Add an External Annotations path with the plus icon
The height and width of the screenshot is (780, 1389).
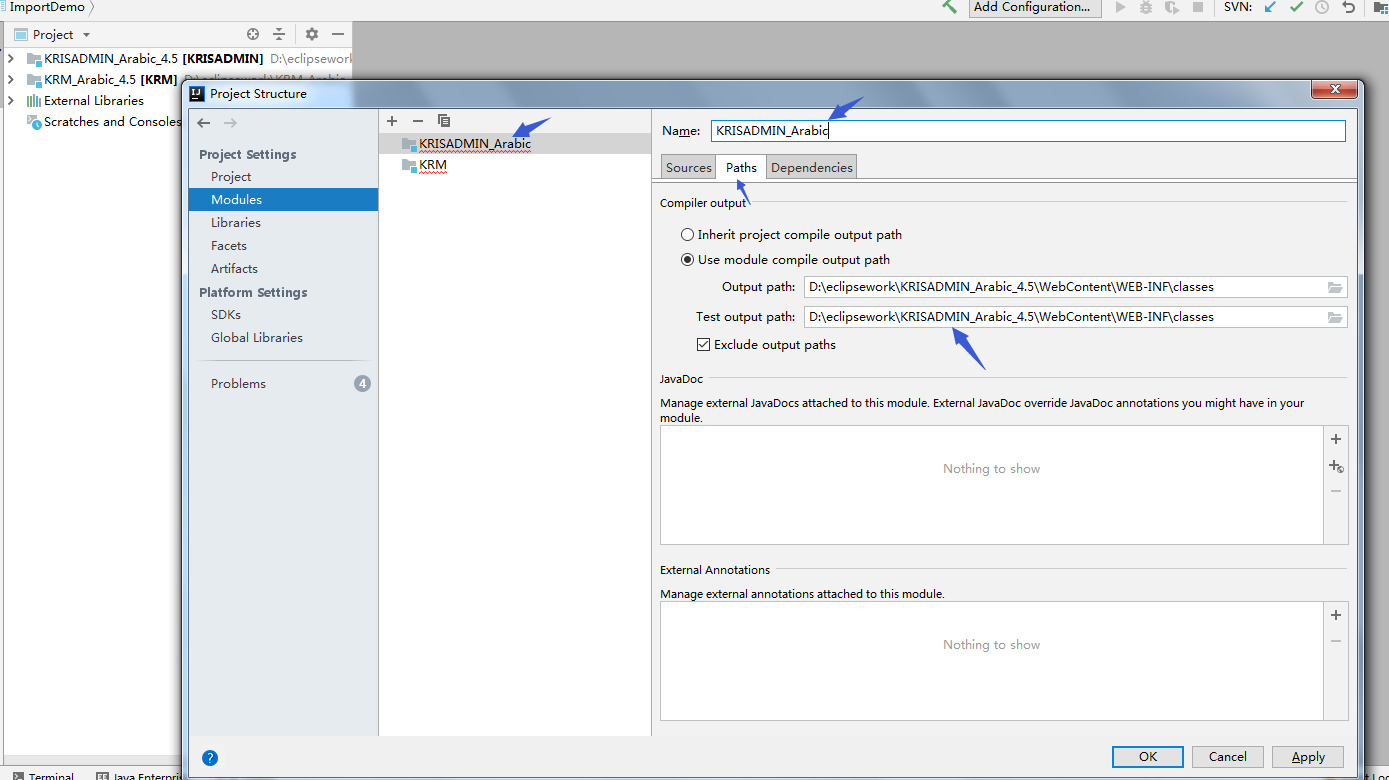tap(1336, 615)
